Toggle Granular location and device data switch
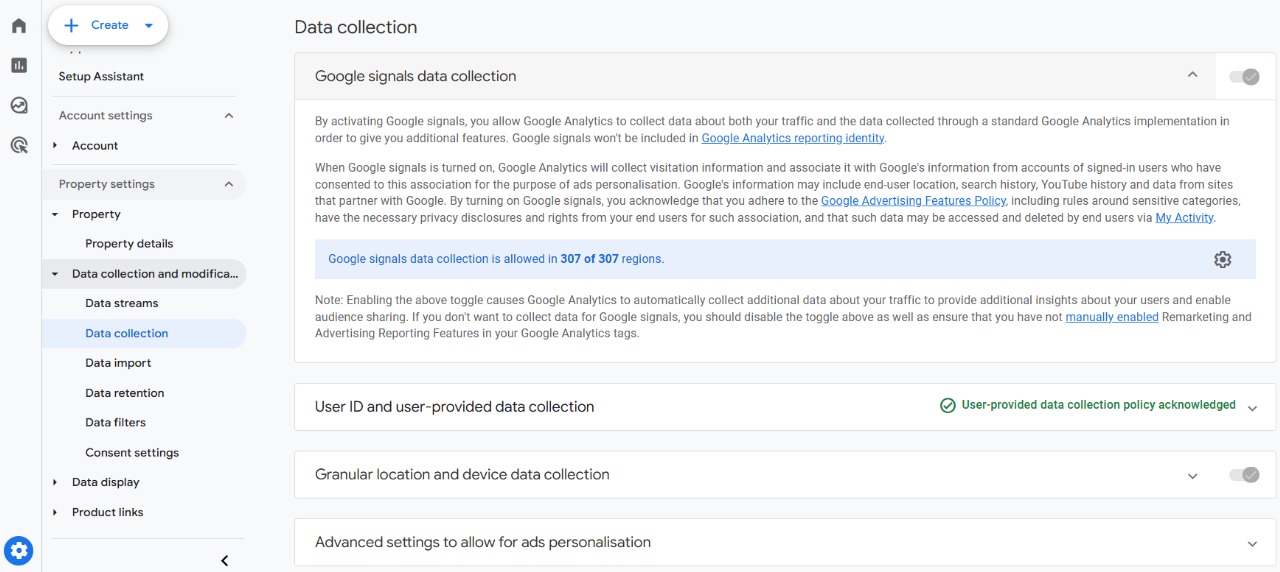Screen dimensions: 1280x572 tap(1244, 475)
